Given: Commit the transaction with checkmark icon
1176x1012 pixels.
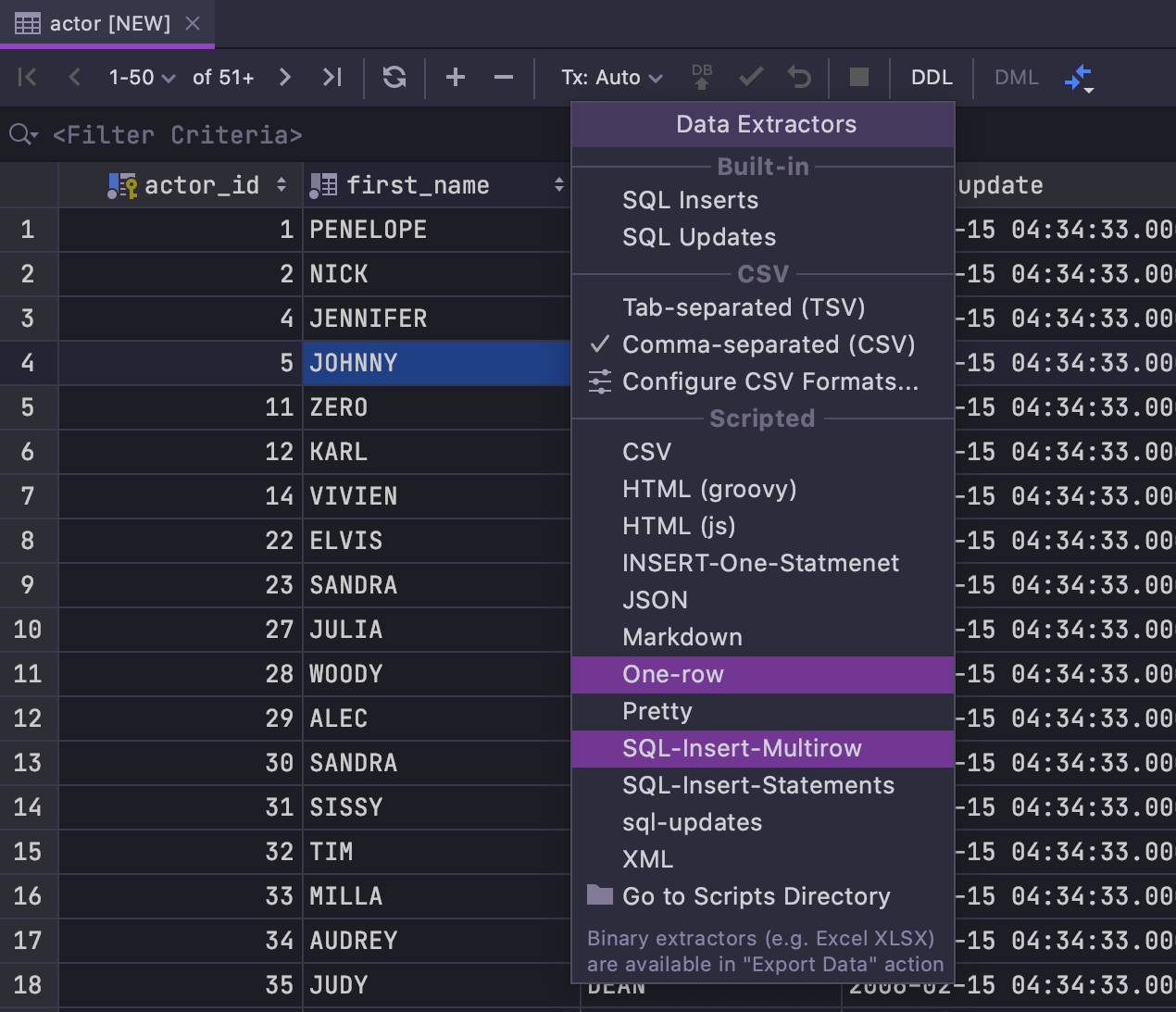Looking at the screenshot, I should pyautogui.click(x=751, y=78).
